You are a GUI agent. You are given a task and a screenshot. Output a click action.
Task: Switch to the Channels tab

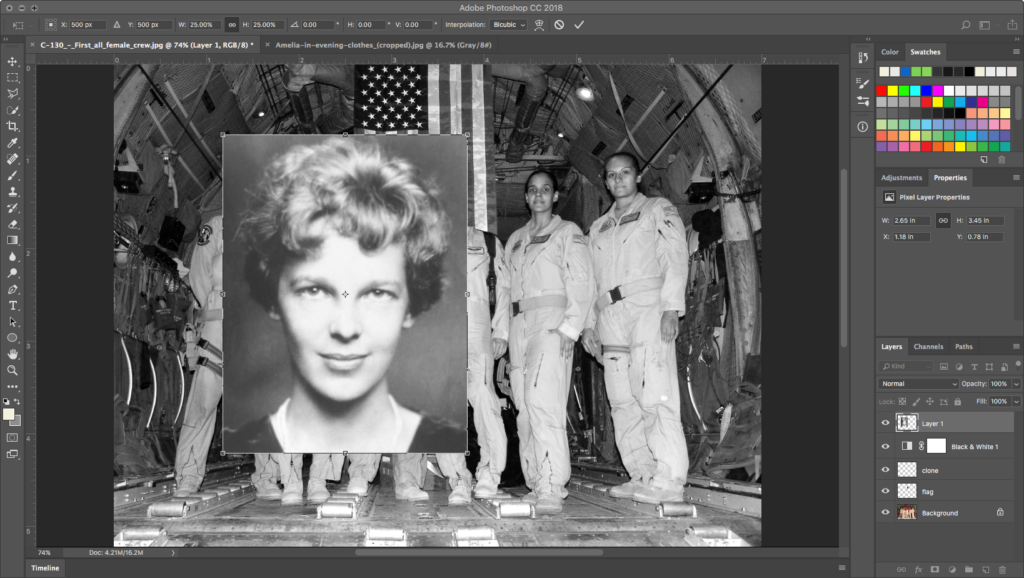click(x=928, y=347)
